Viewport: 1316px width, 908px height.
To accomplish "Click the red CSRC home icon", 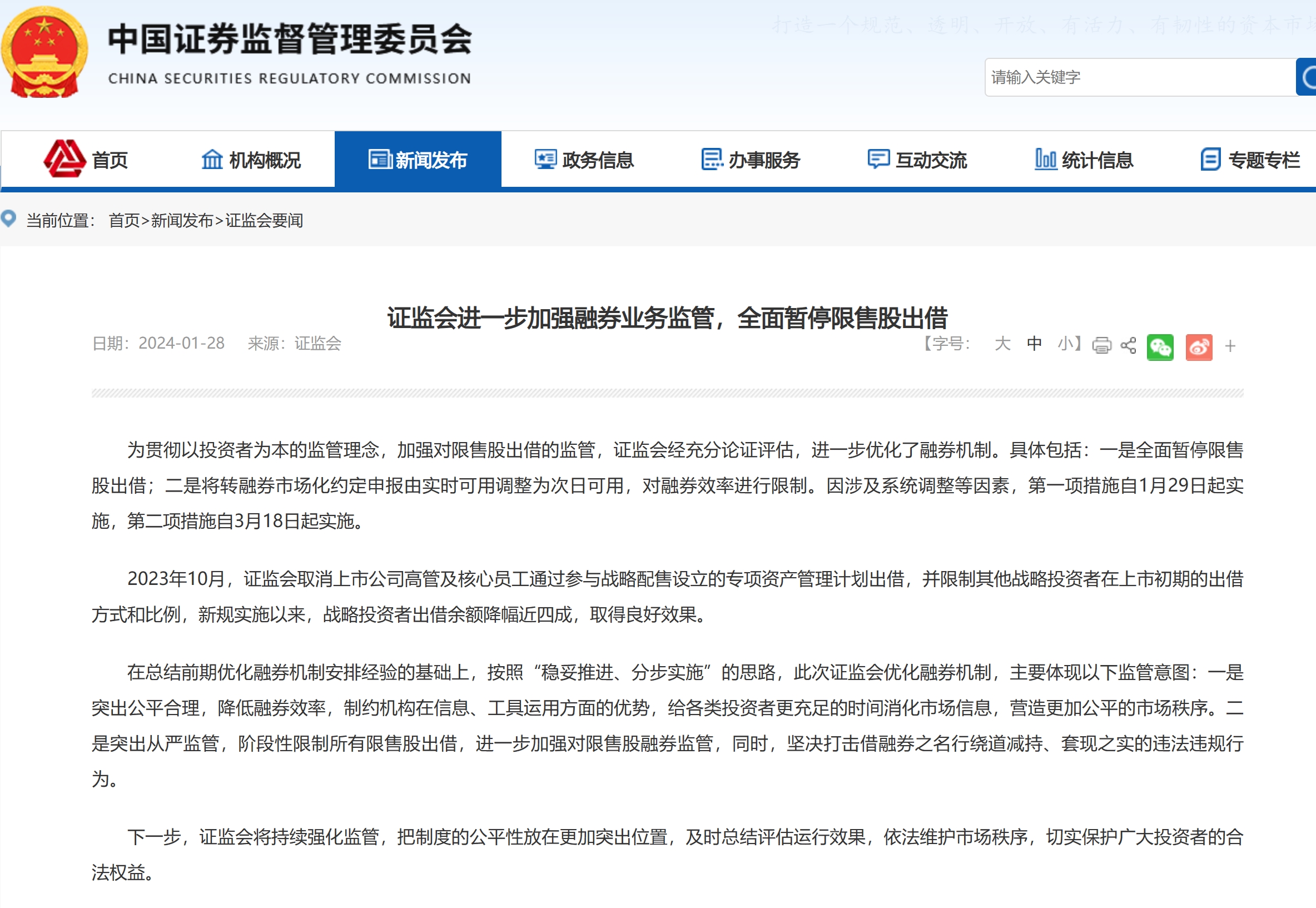I will 64,158.
